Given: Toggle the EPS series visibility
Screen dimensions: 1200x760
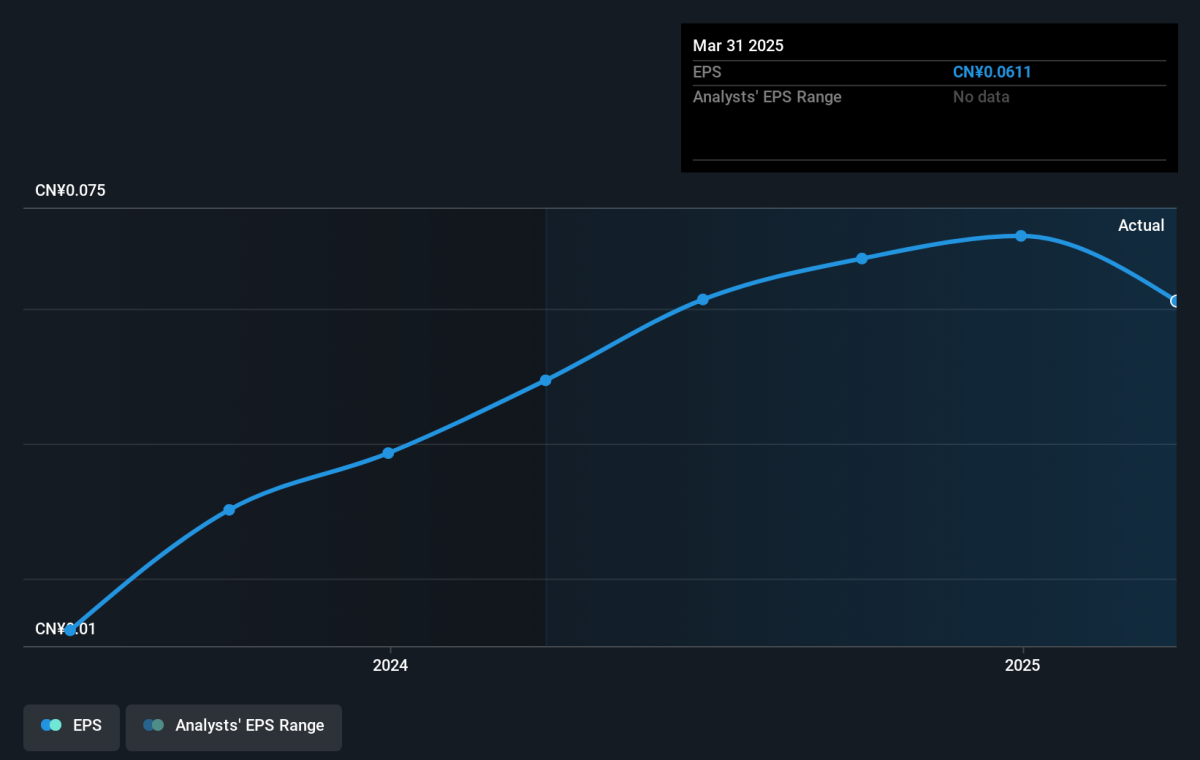Looking at the screenshot, I should pyautogui.click(x=71, y=726).
